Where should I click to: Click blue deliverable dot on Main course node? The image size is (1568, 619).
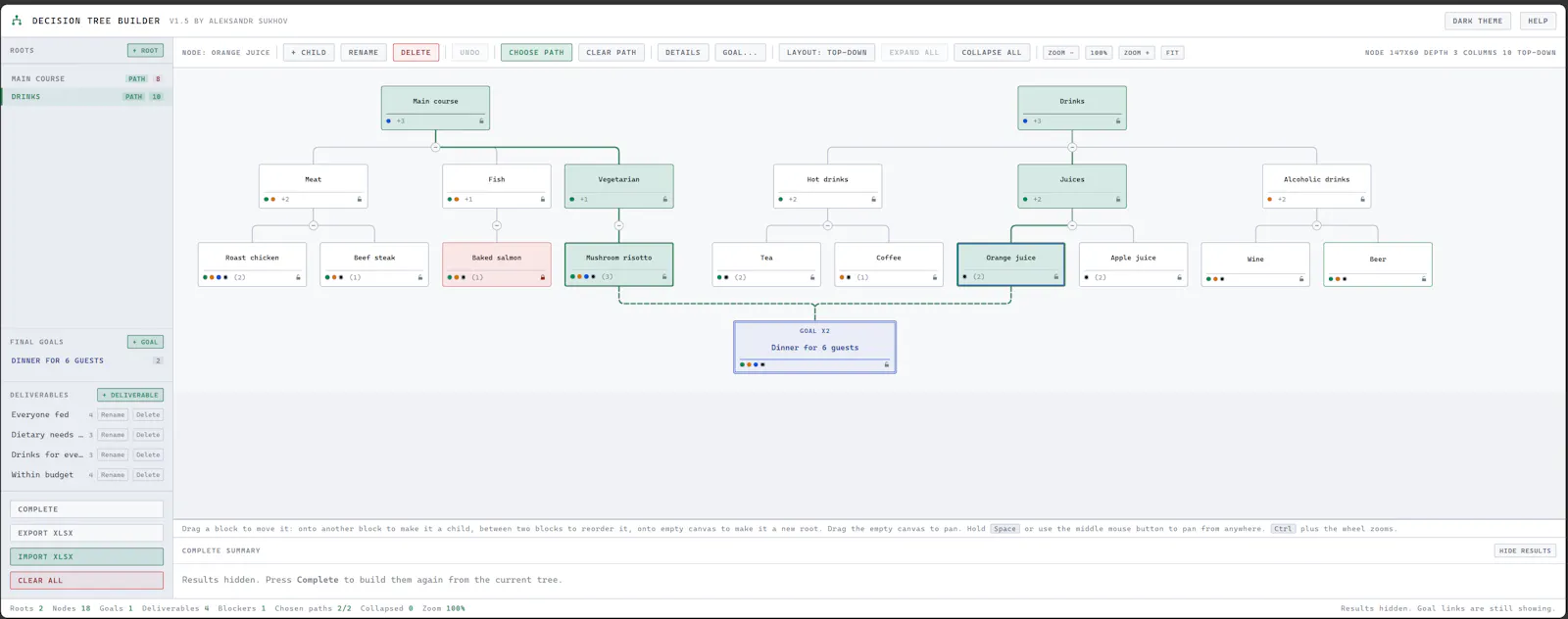tap(389, 121)
